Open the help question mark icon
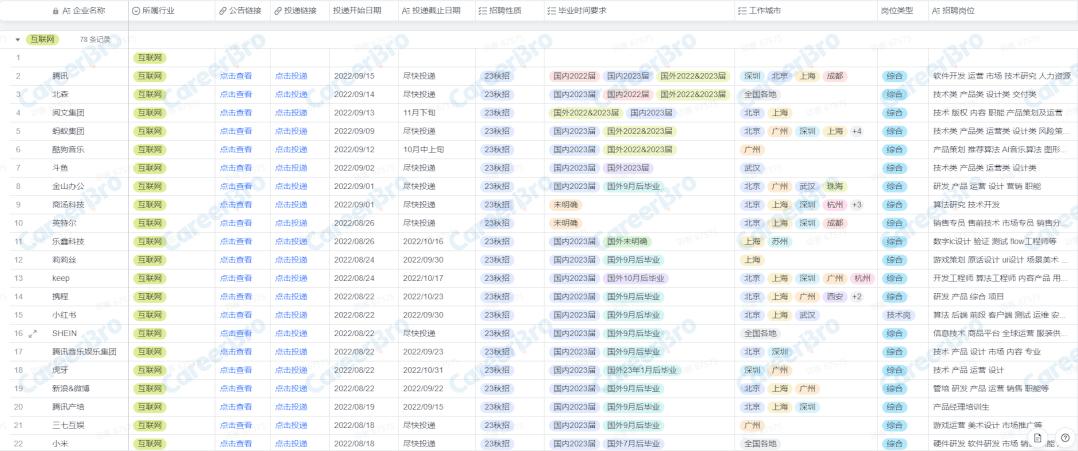 1065,438
